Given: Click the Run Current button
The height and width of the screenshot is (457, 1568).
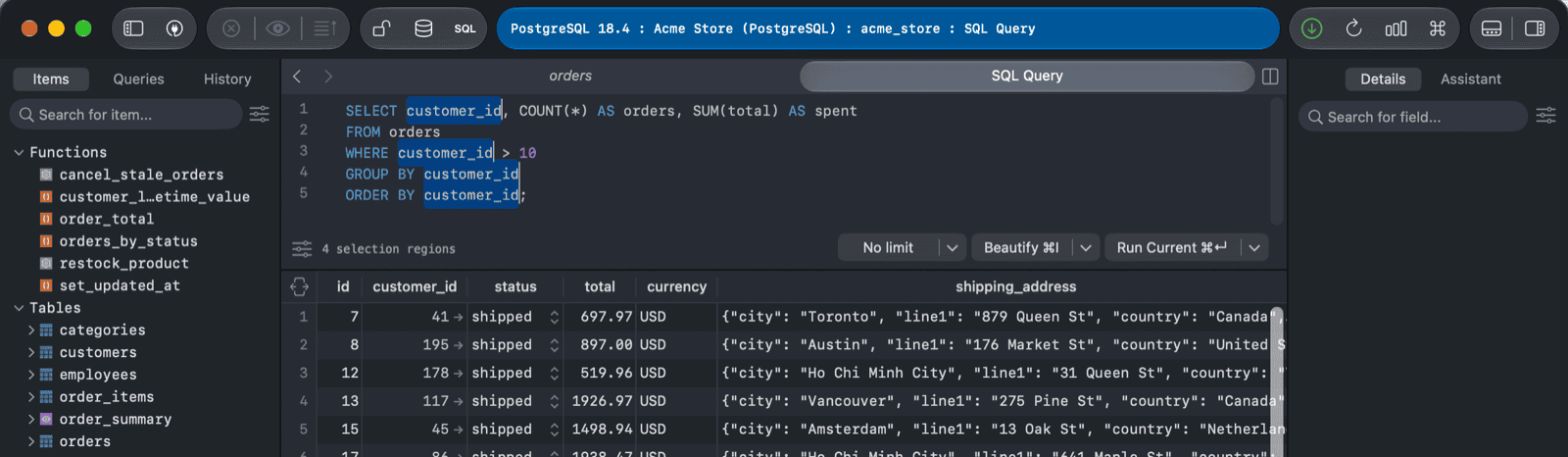Looking at the screenshot, I should coord(1172,248).
